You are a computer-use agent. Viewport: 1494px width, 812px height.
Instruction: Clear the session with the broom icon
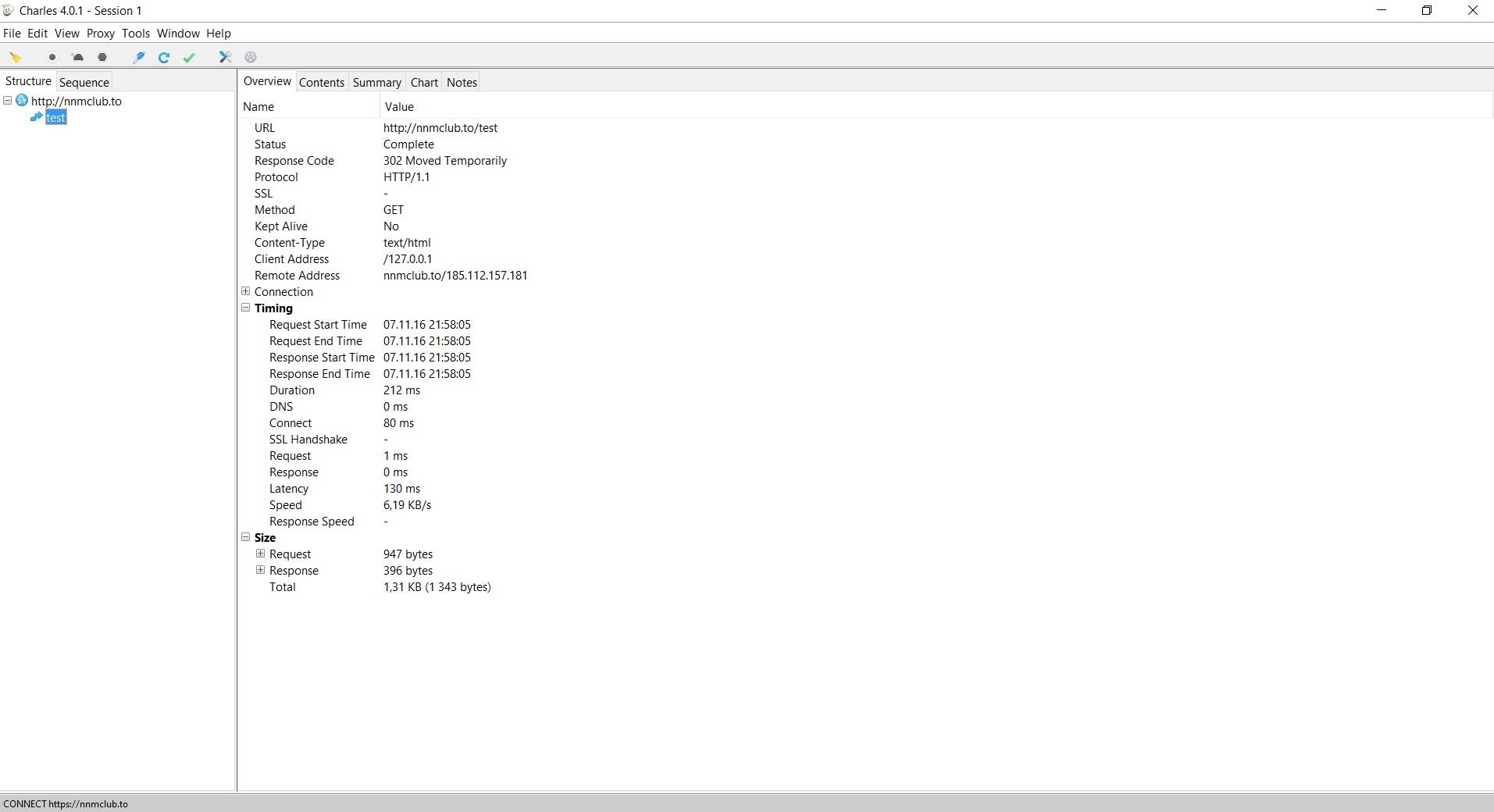[x=15, y=57]
